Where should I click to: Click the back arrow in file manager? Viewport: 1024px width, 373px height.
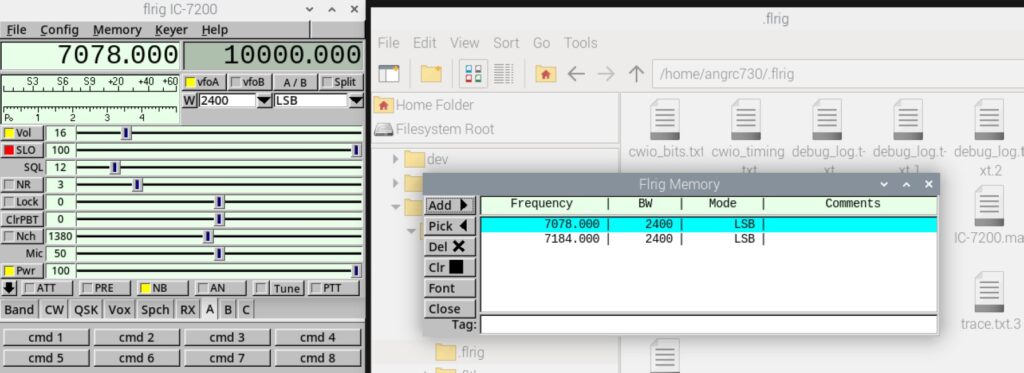pos(575,74)
